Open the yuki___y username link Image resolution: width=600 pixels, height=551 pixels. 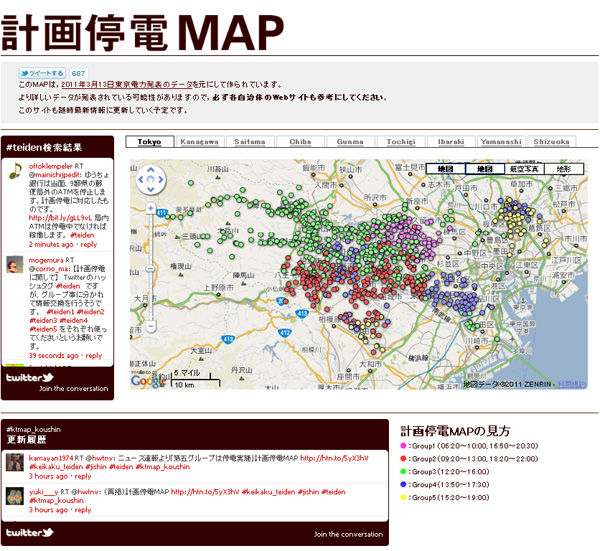tap(44, 492)
